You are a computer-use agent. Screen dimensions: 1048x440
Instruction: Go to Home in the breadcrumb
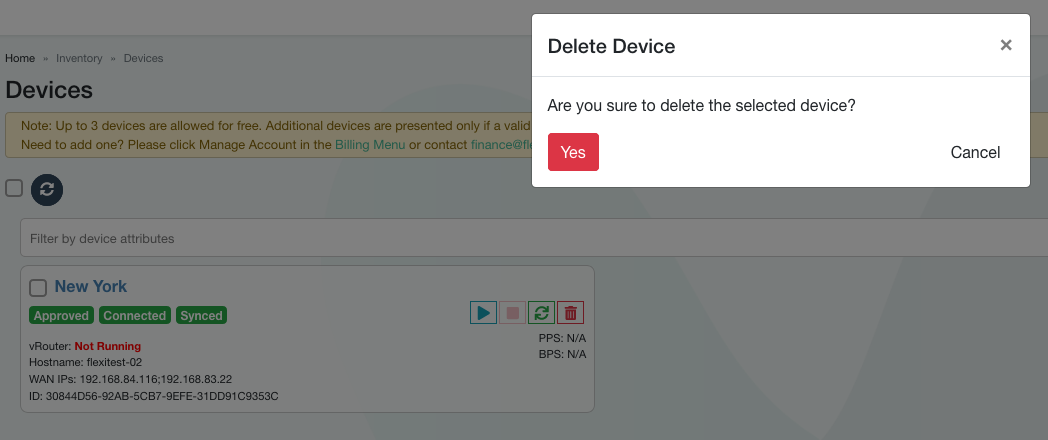coord(20,58)
